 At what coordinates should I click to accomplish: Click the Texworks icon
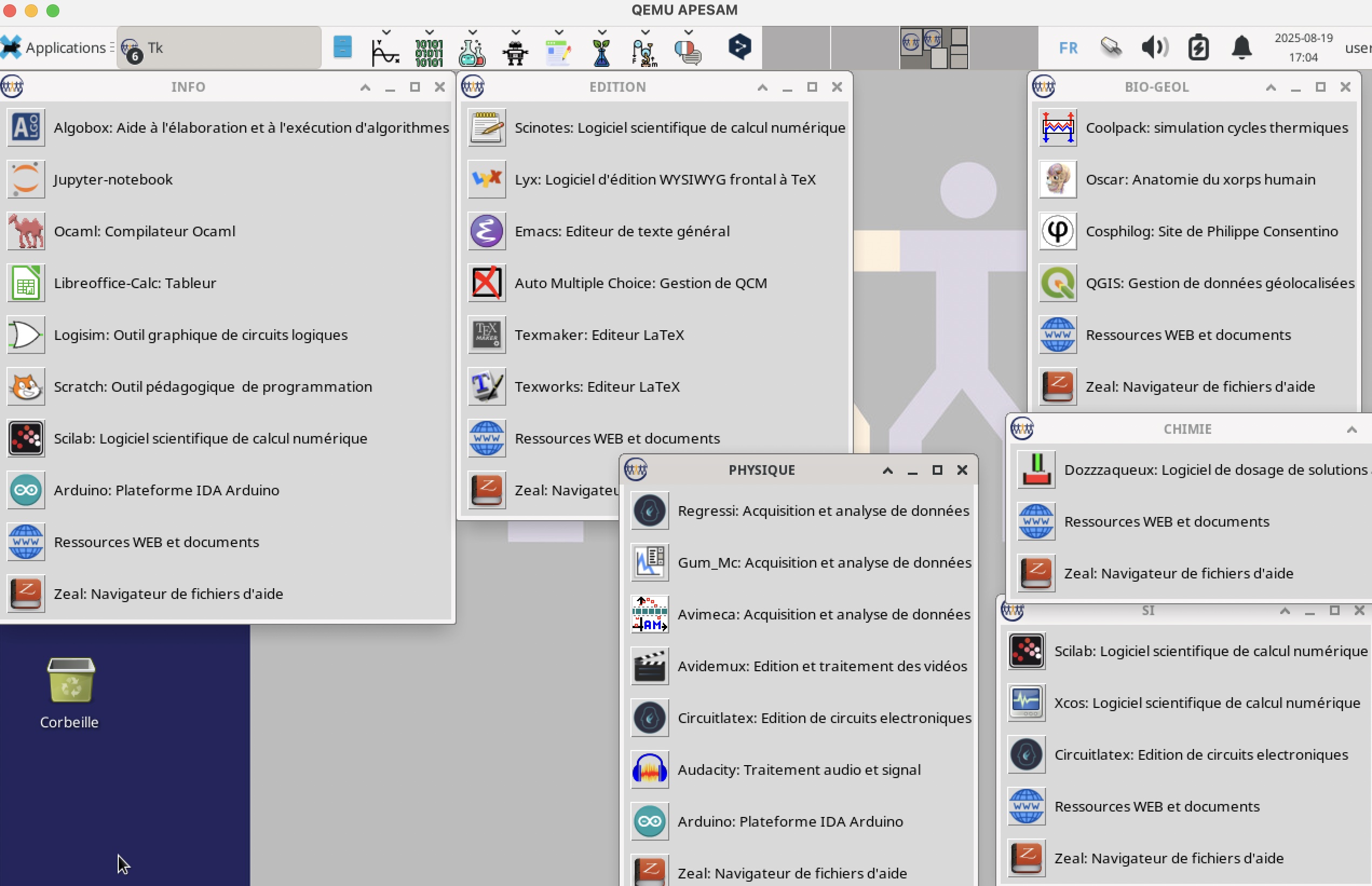pos(487,387)
